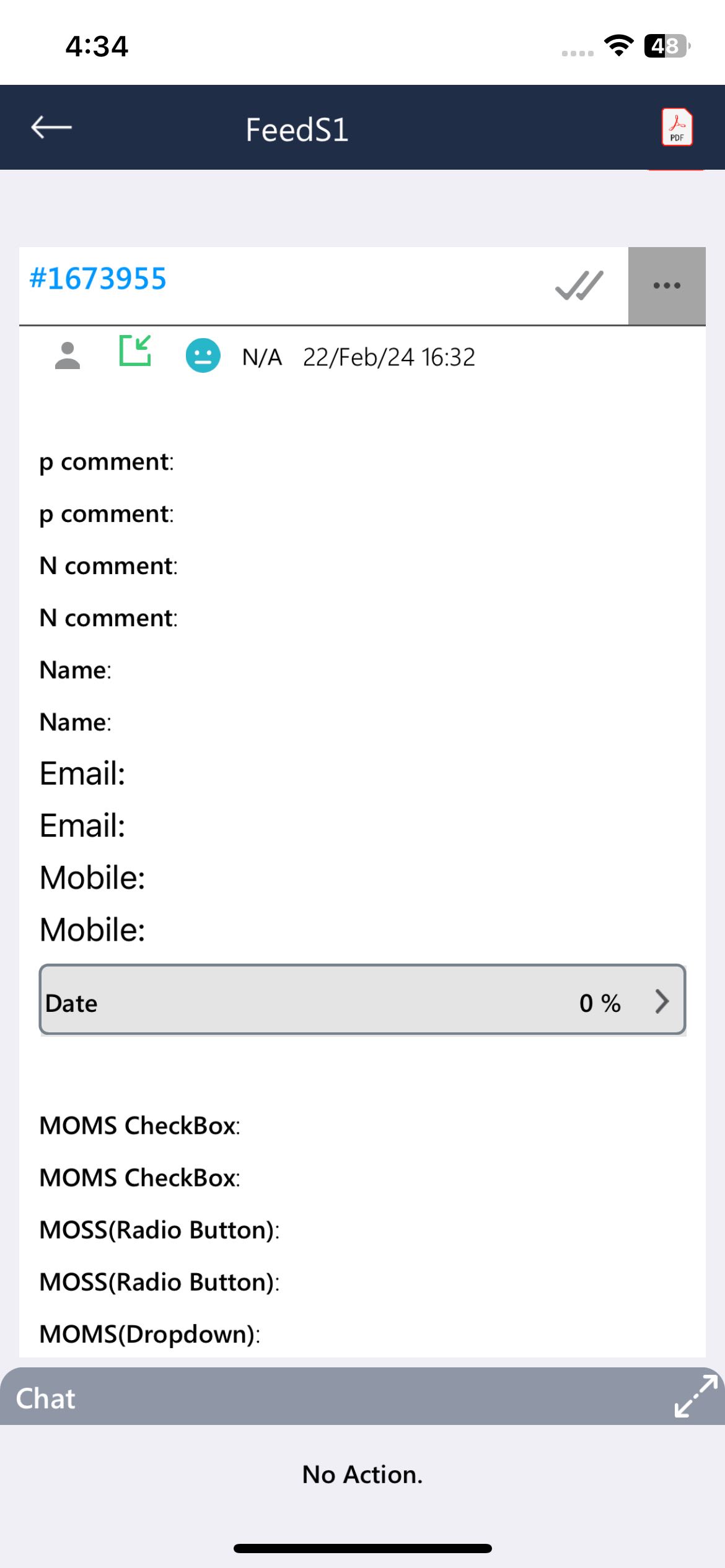Export feedback as PDF

[x=677, y=127]
